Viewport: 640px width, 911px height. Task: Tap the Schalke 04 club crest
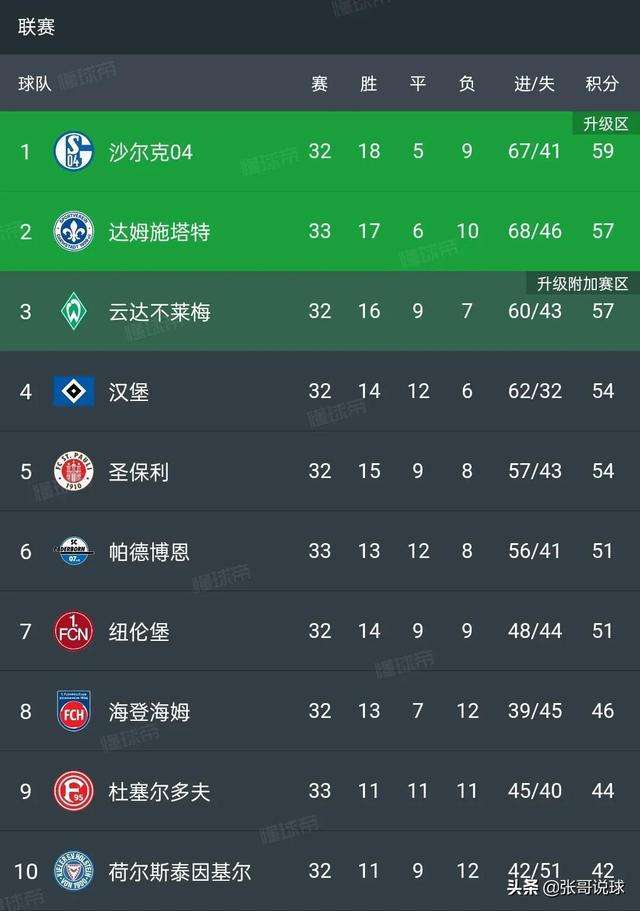pos(74,152)
